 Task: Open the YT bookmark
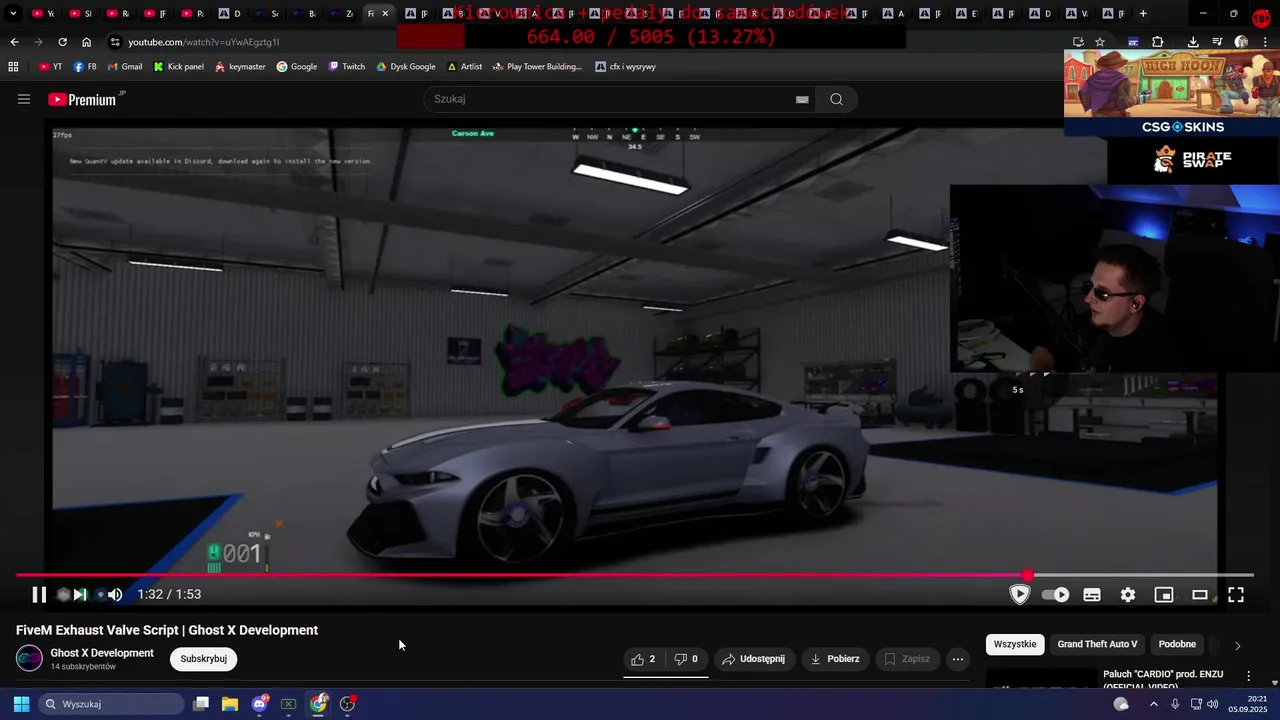[x=50, y=67]
